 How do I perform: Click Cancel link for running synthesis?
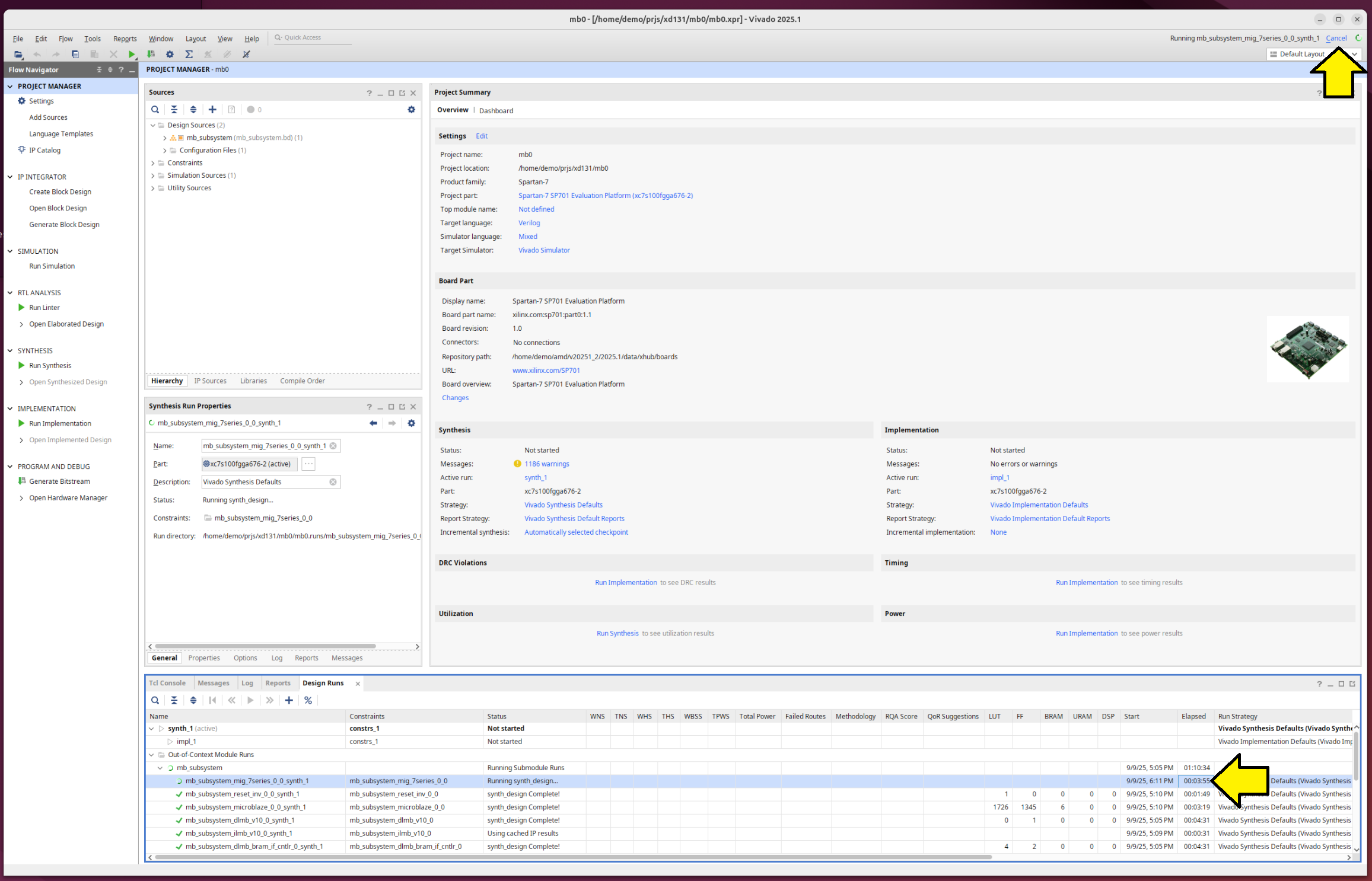tap(1336, 38)
